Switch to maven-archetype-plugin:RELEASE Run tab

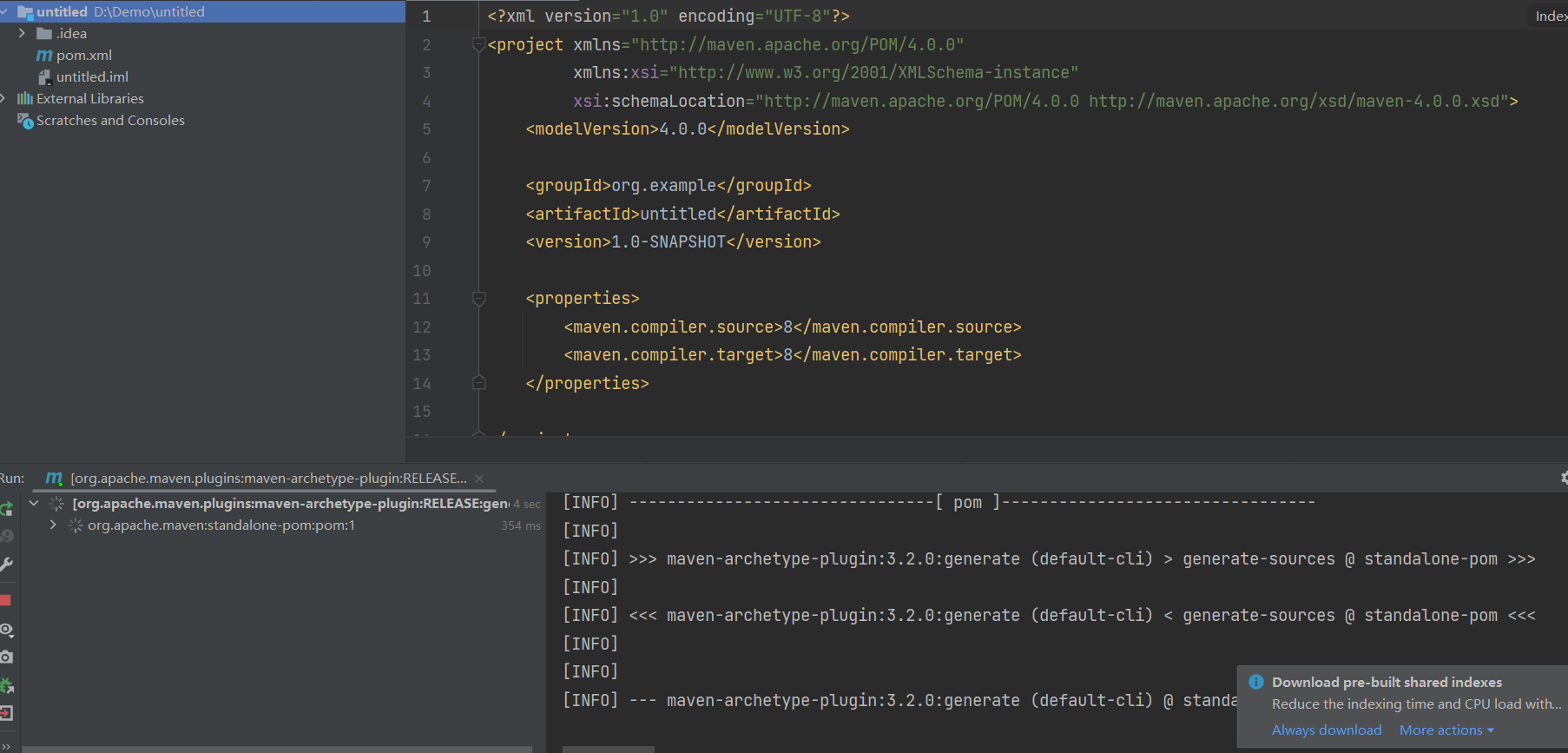[x=268, y=478]
